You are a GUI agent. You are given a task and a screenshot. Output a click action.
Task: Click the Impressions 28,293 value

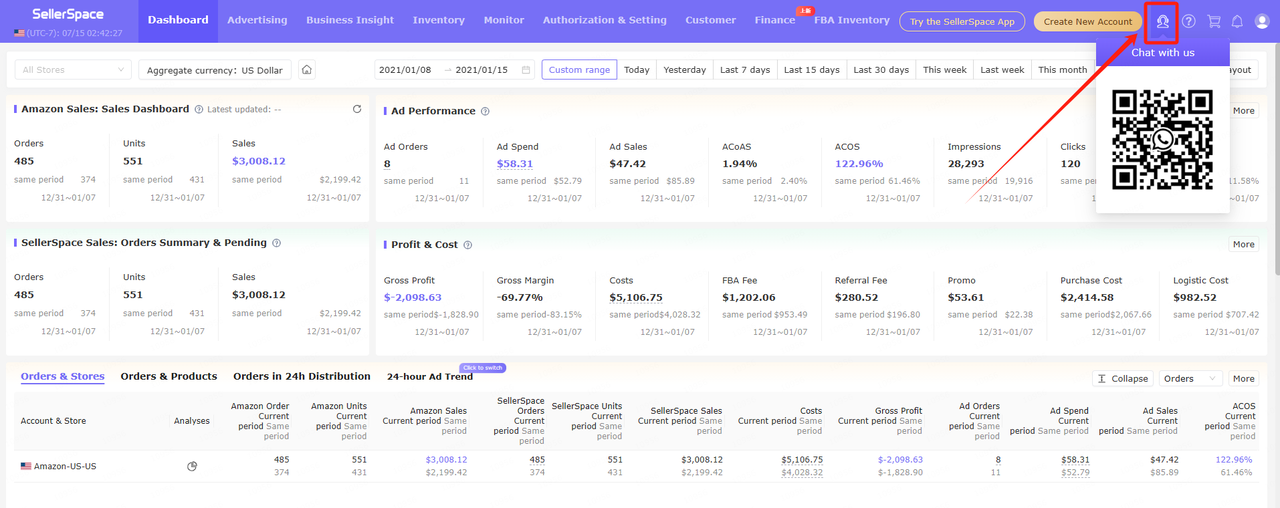coord(966,163)
